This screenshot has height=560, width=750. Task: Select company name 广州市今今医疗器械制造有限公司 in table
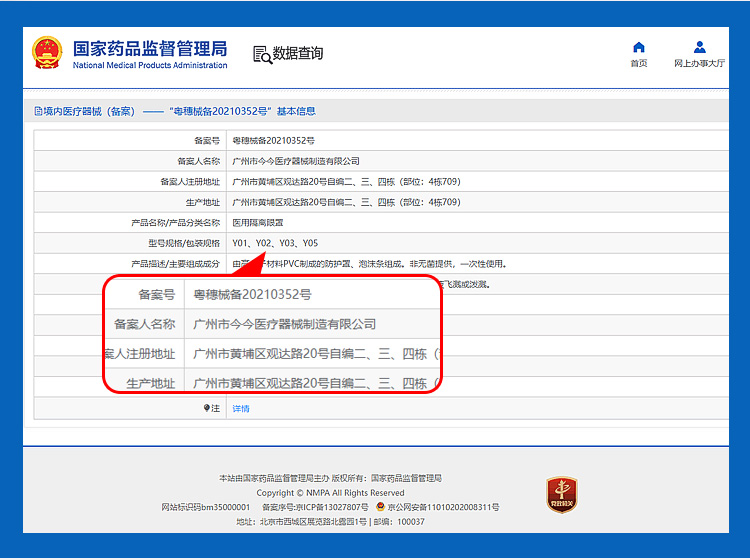(x=296, y=161)
